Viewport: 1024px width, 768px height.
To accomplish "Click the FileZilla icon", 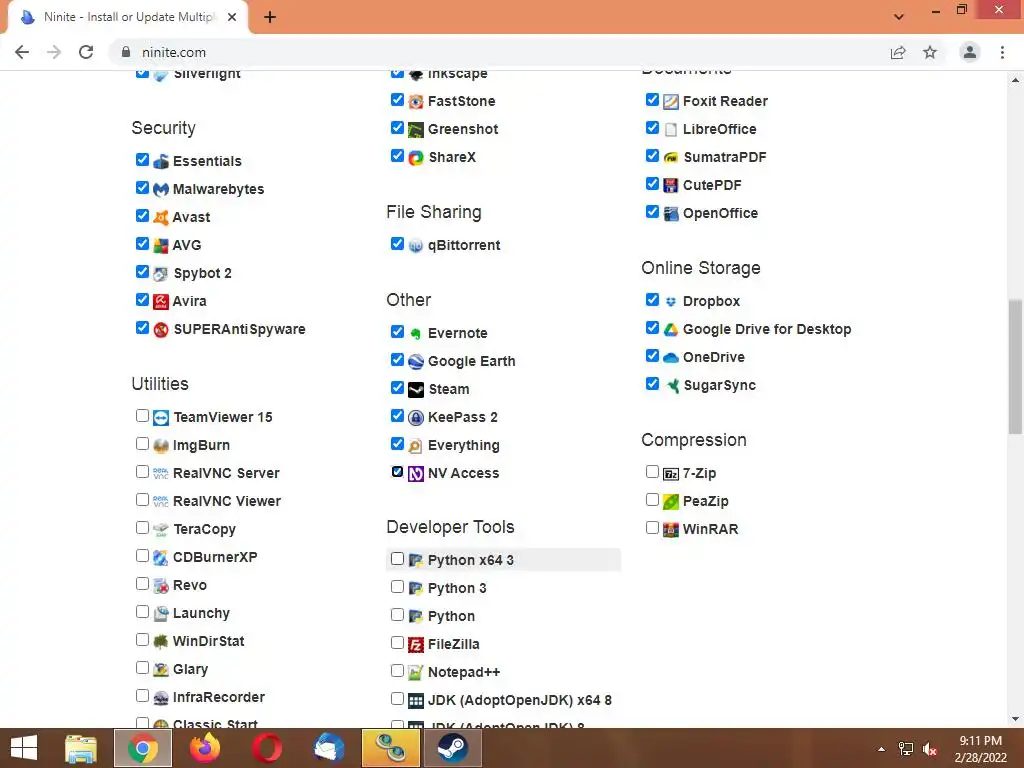I will click(x=416, y=645).
